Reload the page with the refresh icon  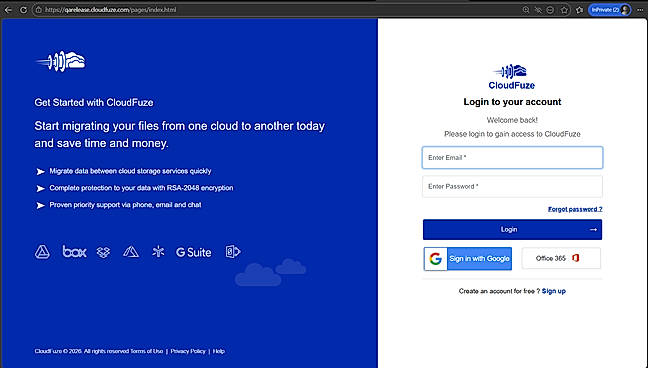pos(23,10)
